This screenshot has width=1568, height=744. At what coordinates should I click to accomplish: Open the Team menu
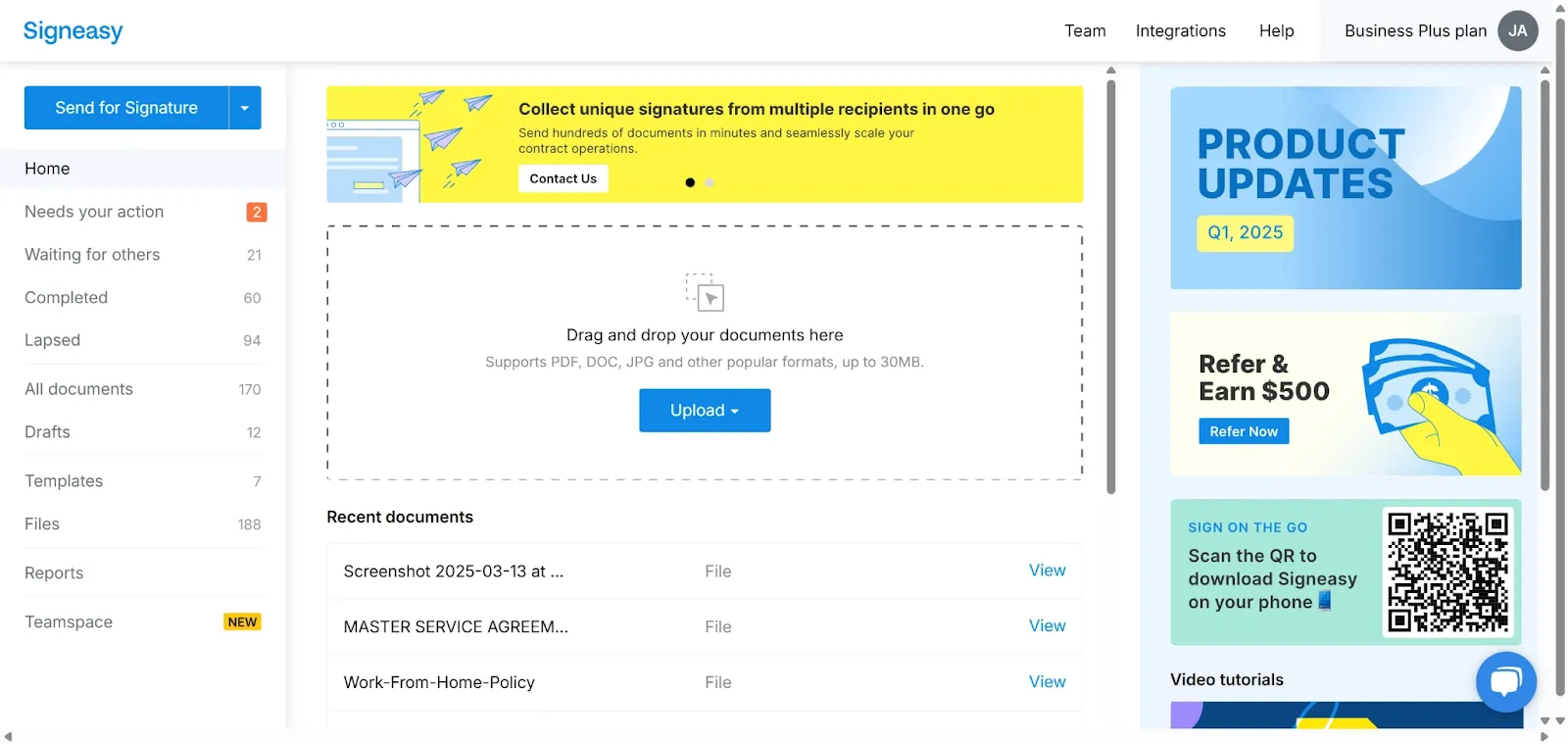(1085, 31)
